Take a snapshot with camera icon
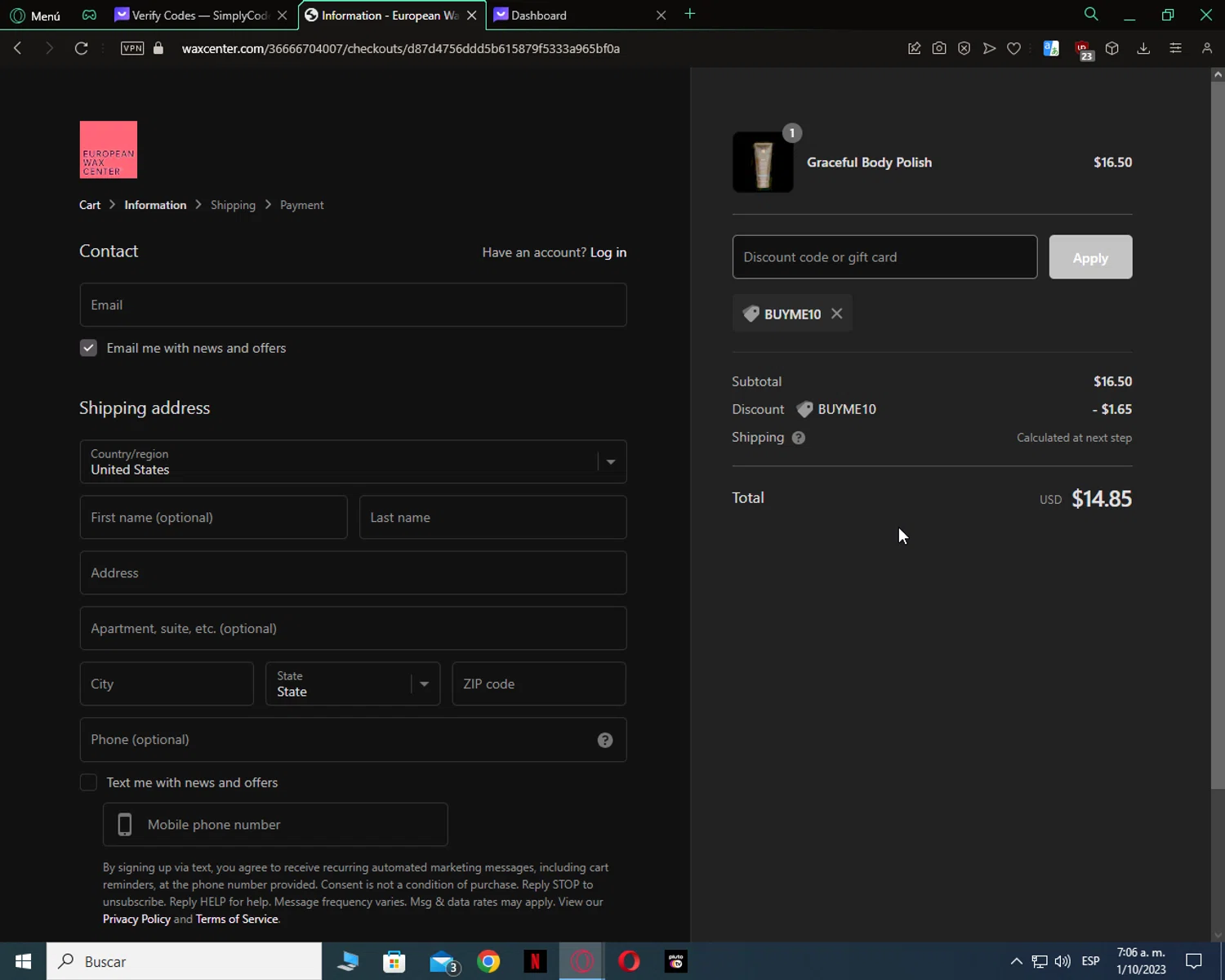 tap(939, 48)
